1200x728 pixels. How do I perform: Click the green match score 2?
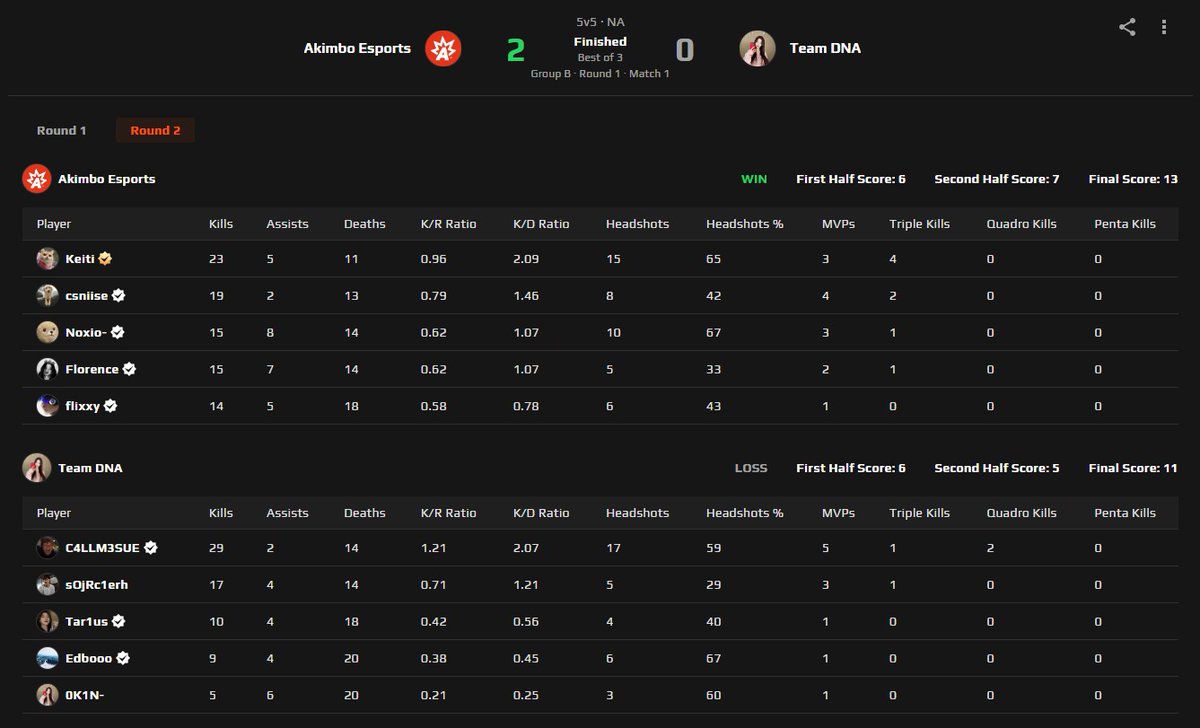click(x=516, y=49)
